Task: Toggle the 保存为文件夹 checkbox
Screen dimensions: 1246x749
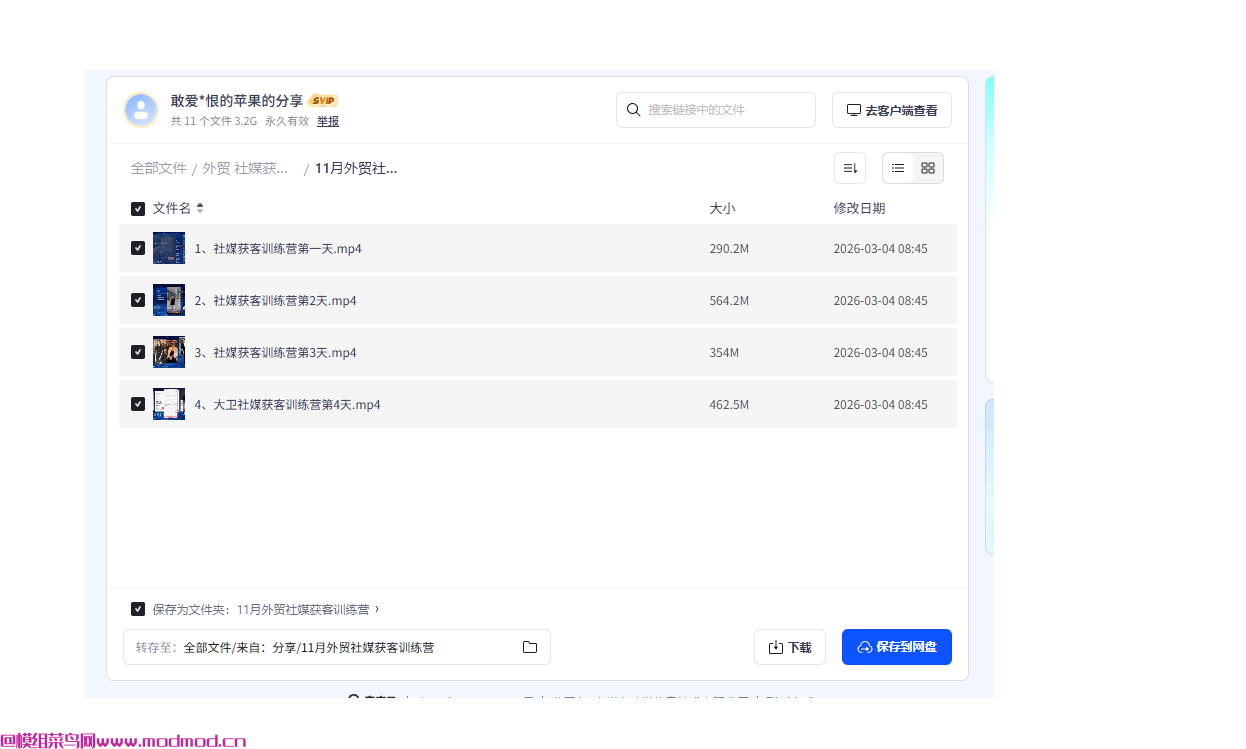Action: (138, 609)
